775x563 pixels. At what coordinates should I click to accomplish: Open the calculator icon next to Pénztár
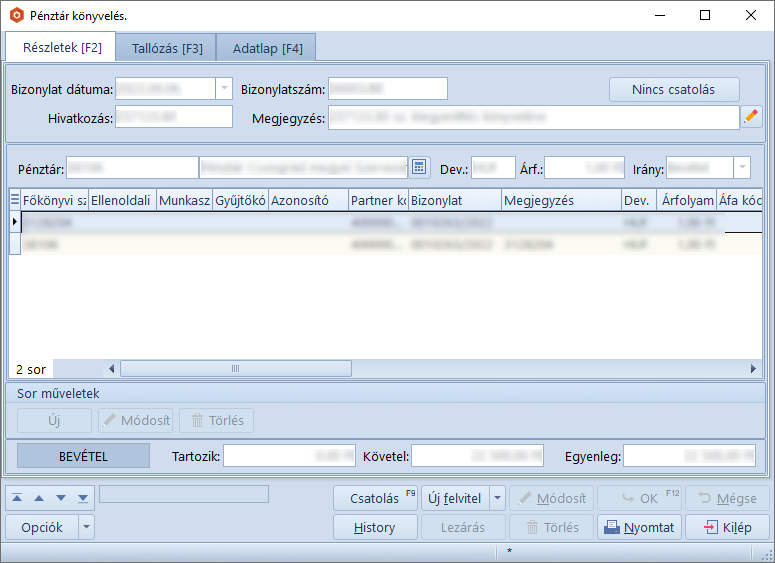pos(419,167)
